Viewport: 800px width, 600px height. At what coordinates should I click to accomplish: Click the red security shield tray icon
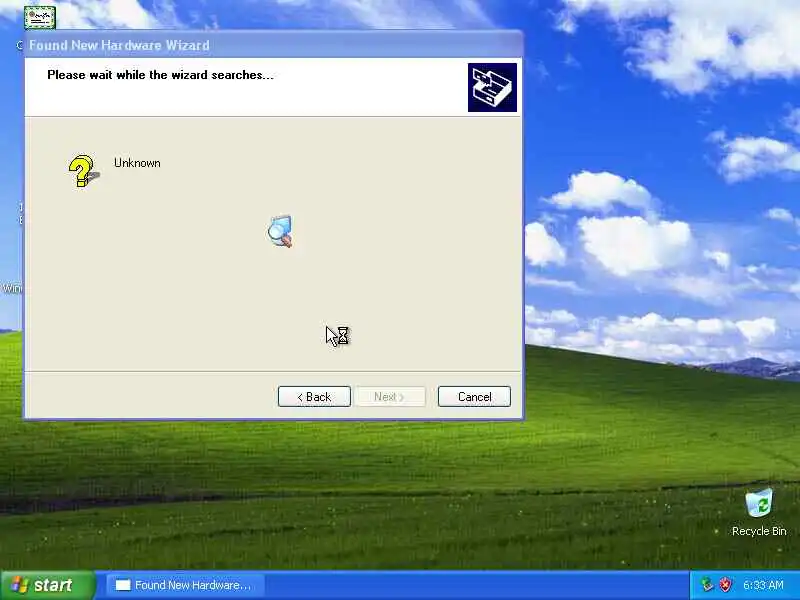coord(725,585)
